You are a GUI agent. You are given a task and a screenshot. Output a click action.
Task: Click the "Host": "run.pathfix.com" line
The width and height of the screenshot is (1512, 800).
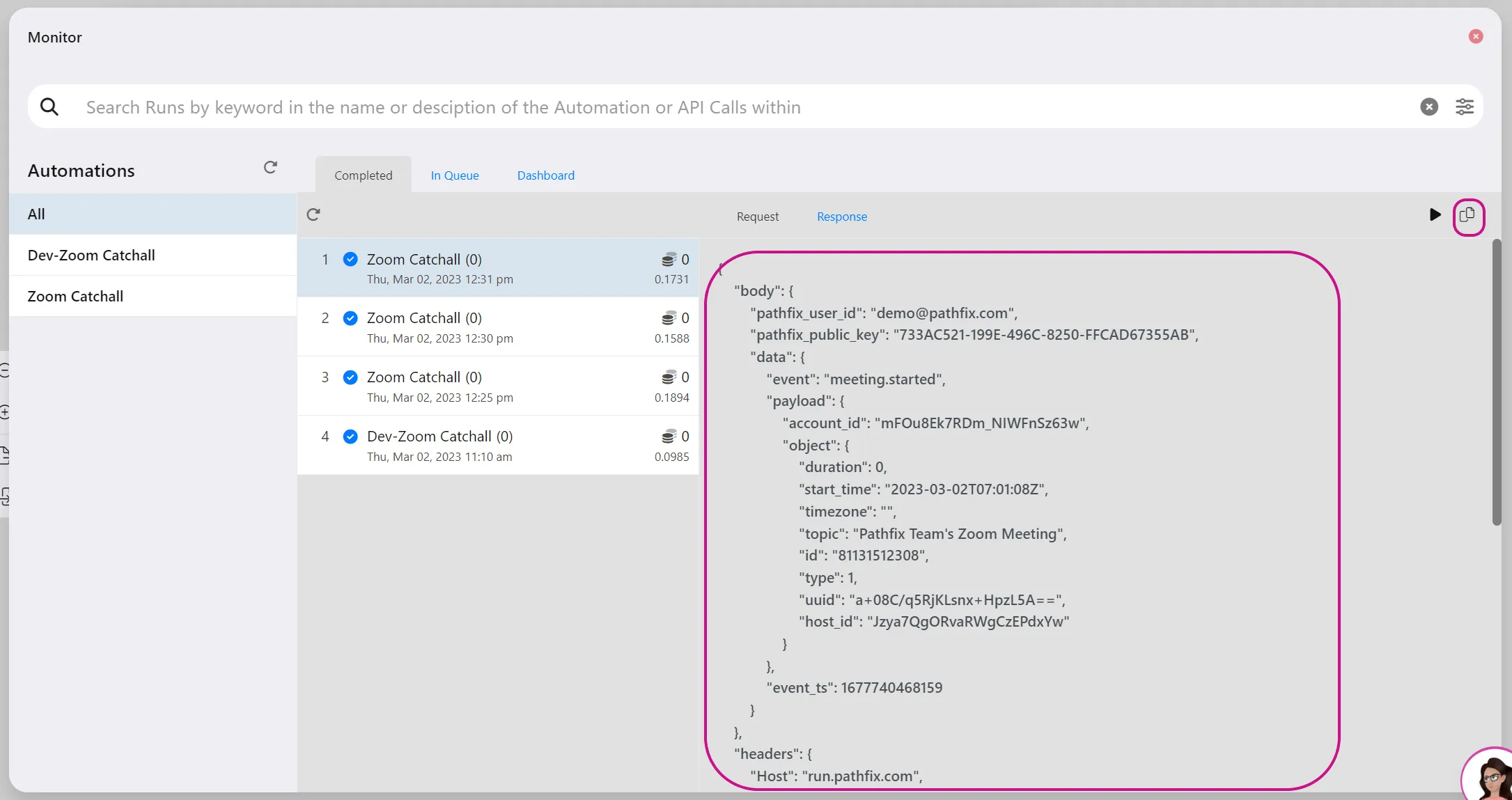point(836,776)
